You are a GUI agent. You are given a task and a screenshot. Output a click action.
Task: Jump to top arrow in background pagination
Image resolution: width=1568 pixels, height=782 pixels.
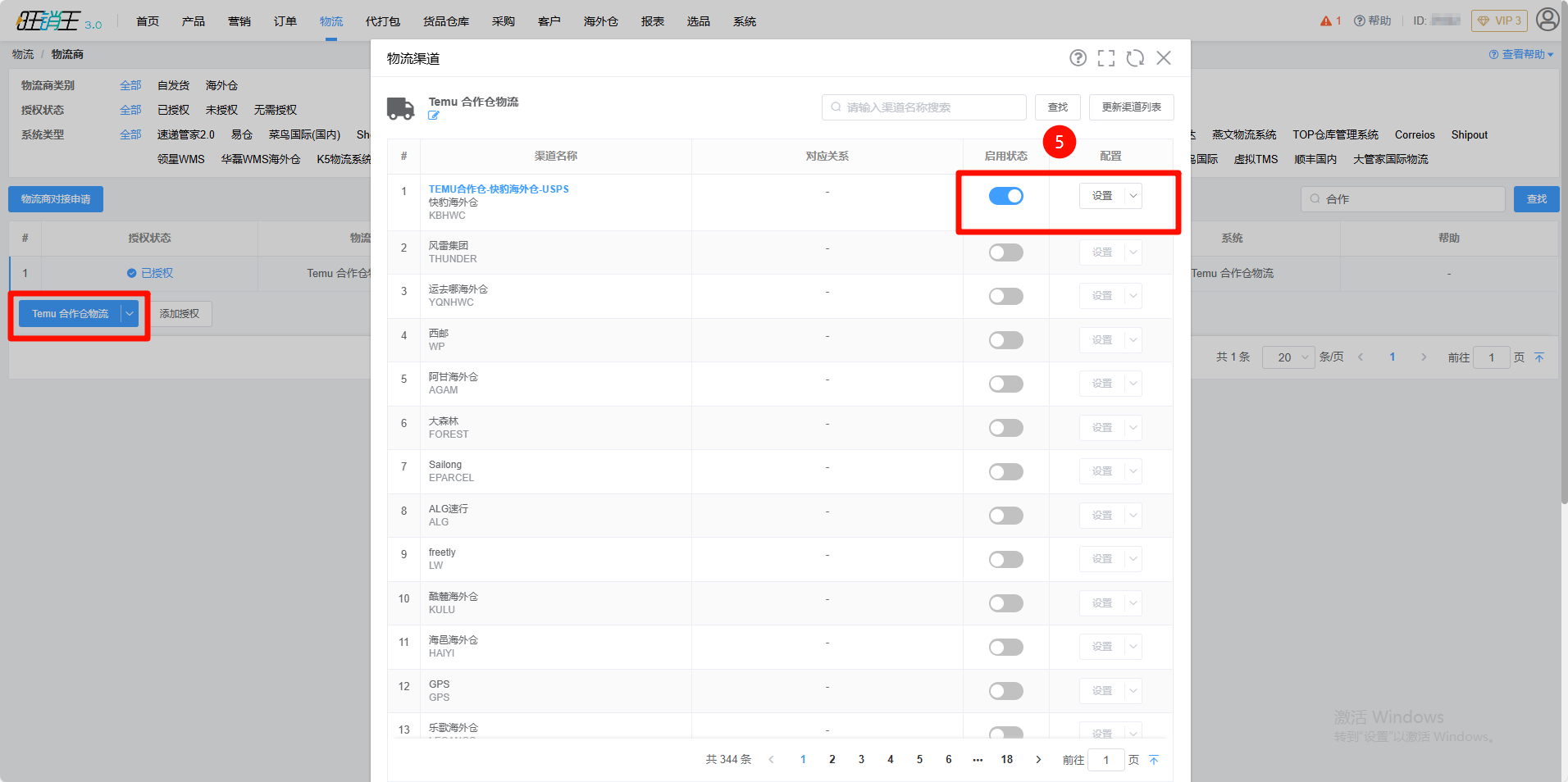click(1539, 357)
